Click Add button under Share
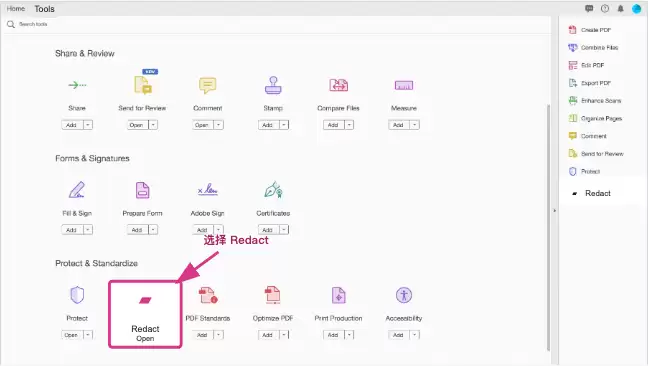 tap(72, 125)
